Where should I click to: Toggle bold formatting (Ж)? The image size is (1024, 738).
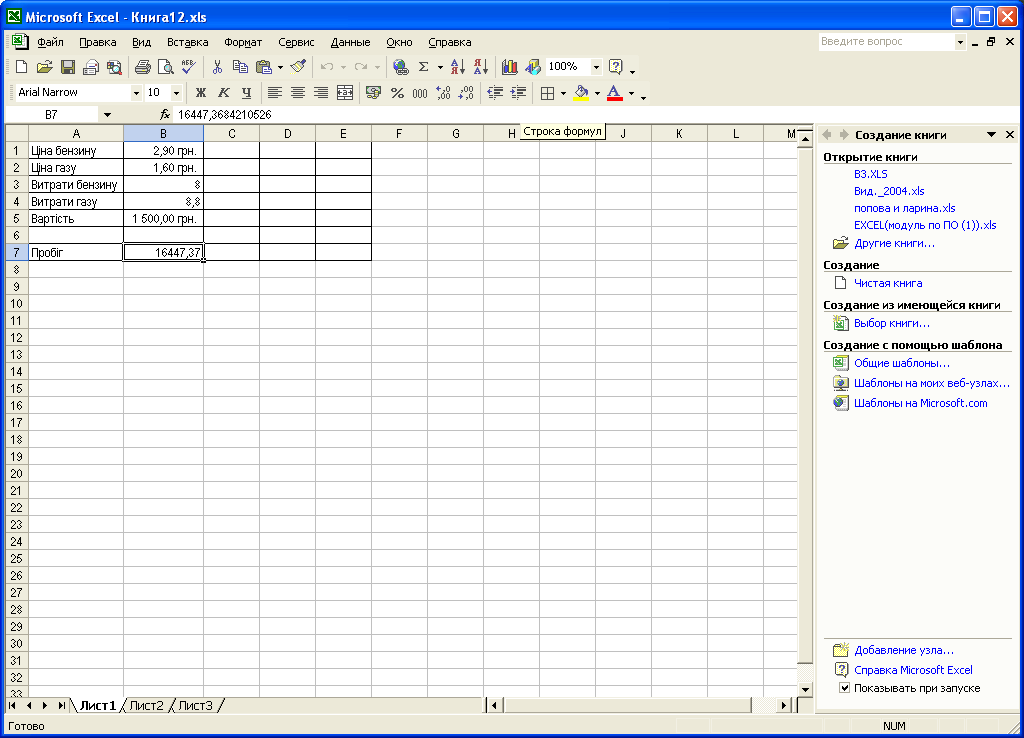pos(200,93)
